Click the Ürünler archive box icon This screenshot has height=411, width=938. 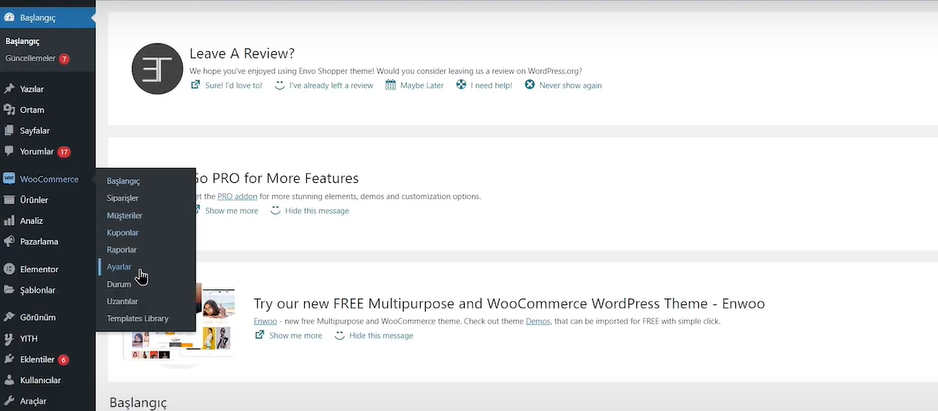[9, 200]
